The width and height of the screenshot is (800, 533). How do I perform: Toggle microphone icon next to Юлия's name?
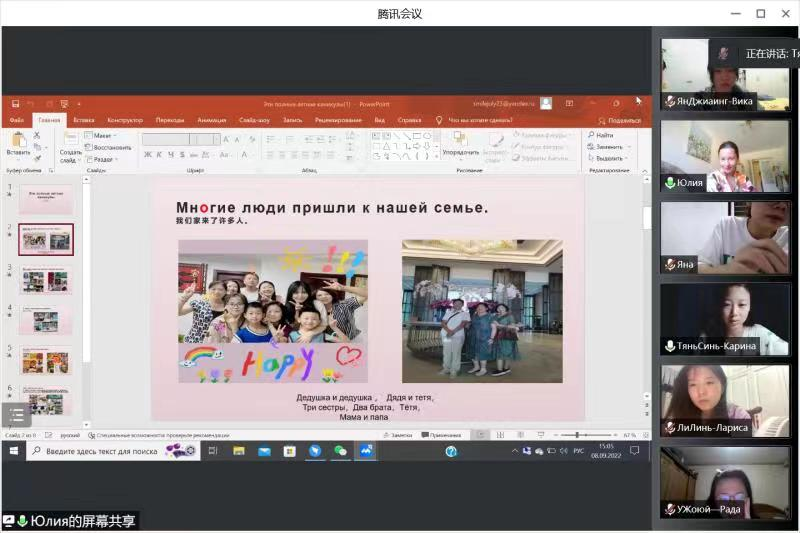pos(670,183)
